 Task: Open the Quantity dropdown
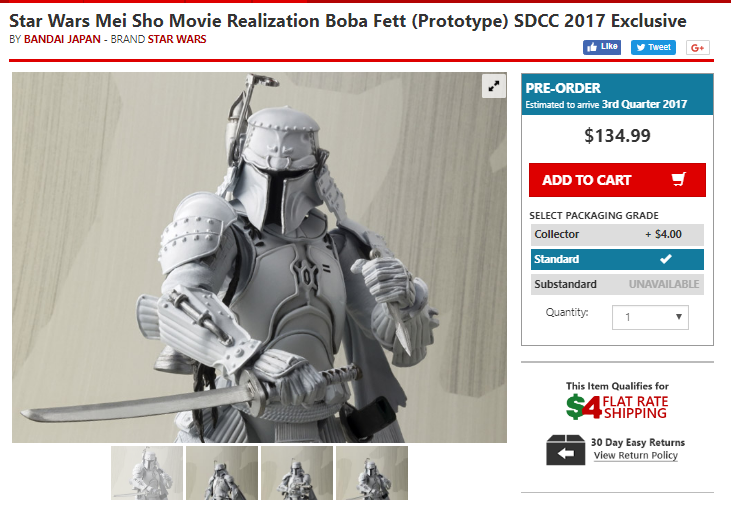click(x=650, y=317)
